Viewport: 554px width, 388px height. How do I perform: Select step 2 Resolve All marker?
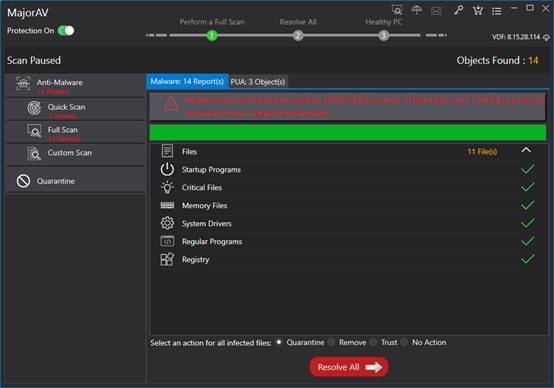298,35
